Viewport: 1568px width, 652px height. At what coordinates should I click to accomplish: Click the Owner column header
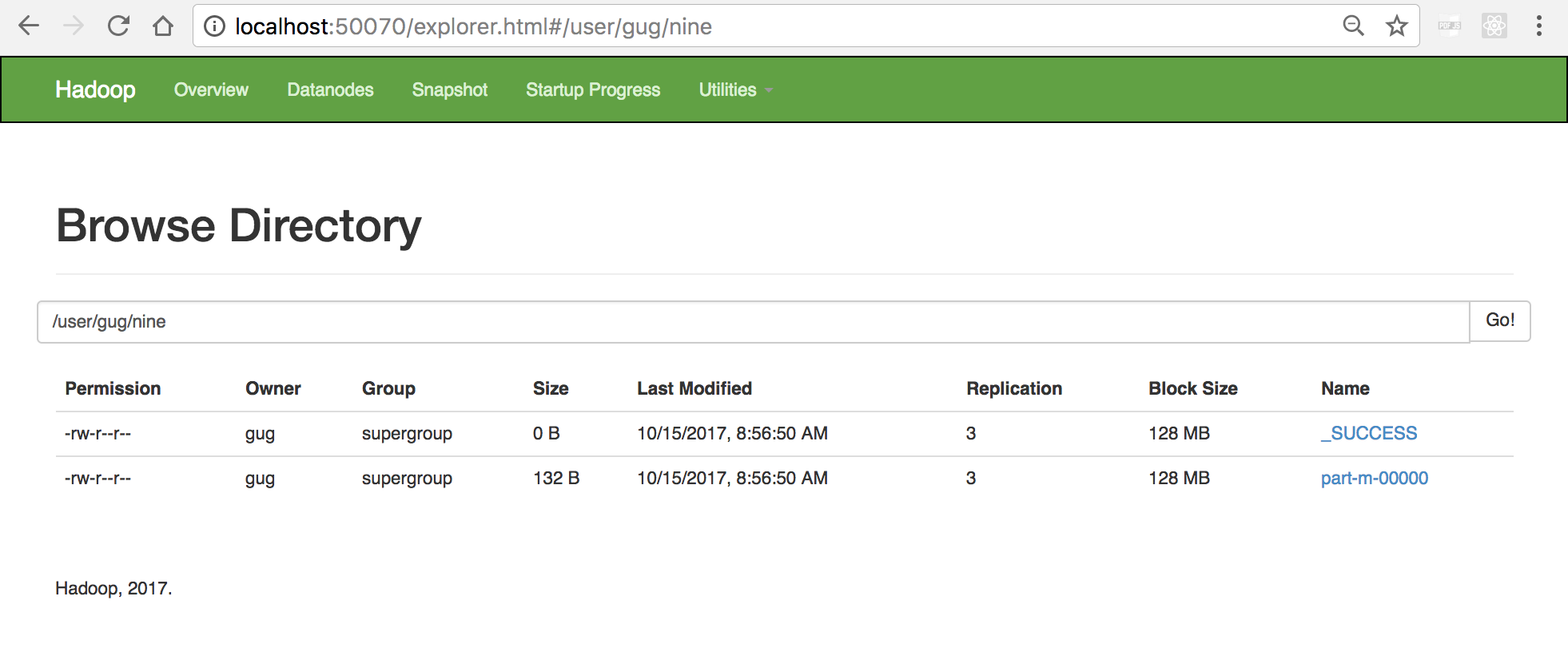click(x=273, y=389)
